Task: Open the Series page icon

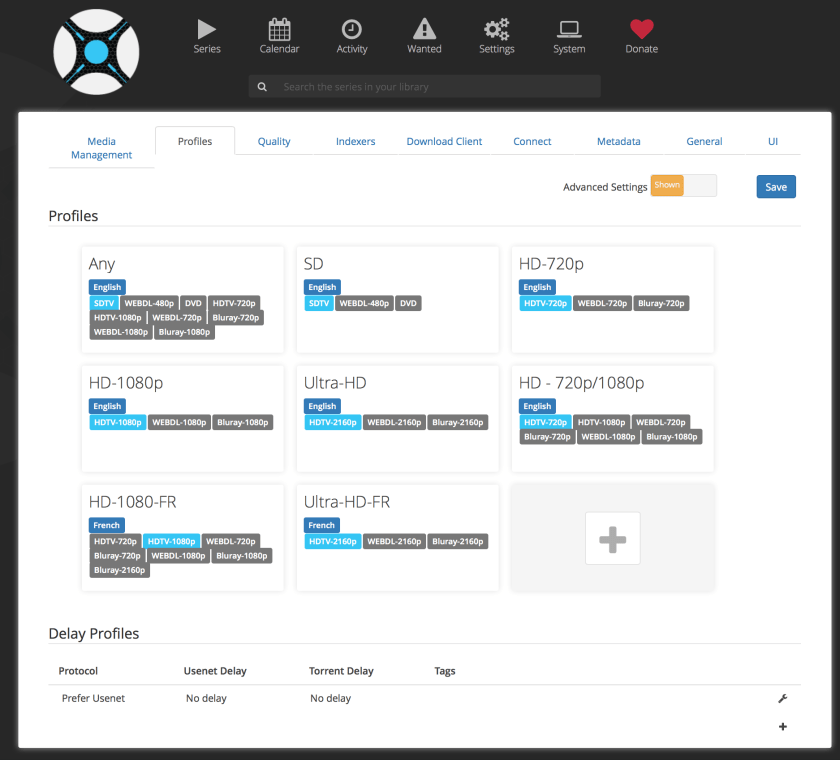Action: tap(207, 30)
